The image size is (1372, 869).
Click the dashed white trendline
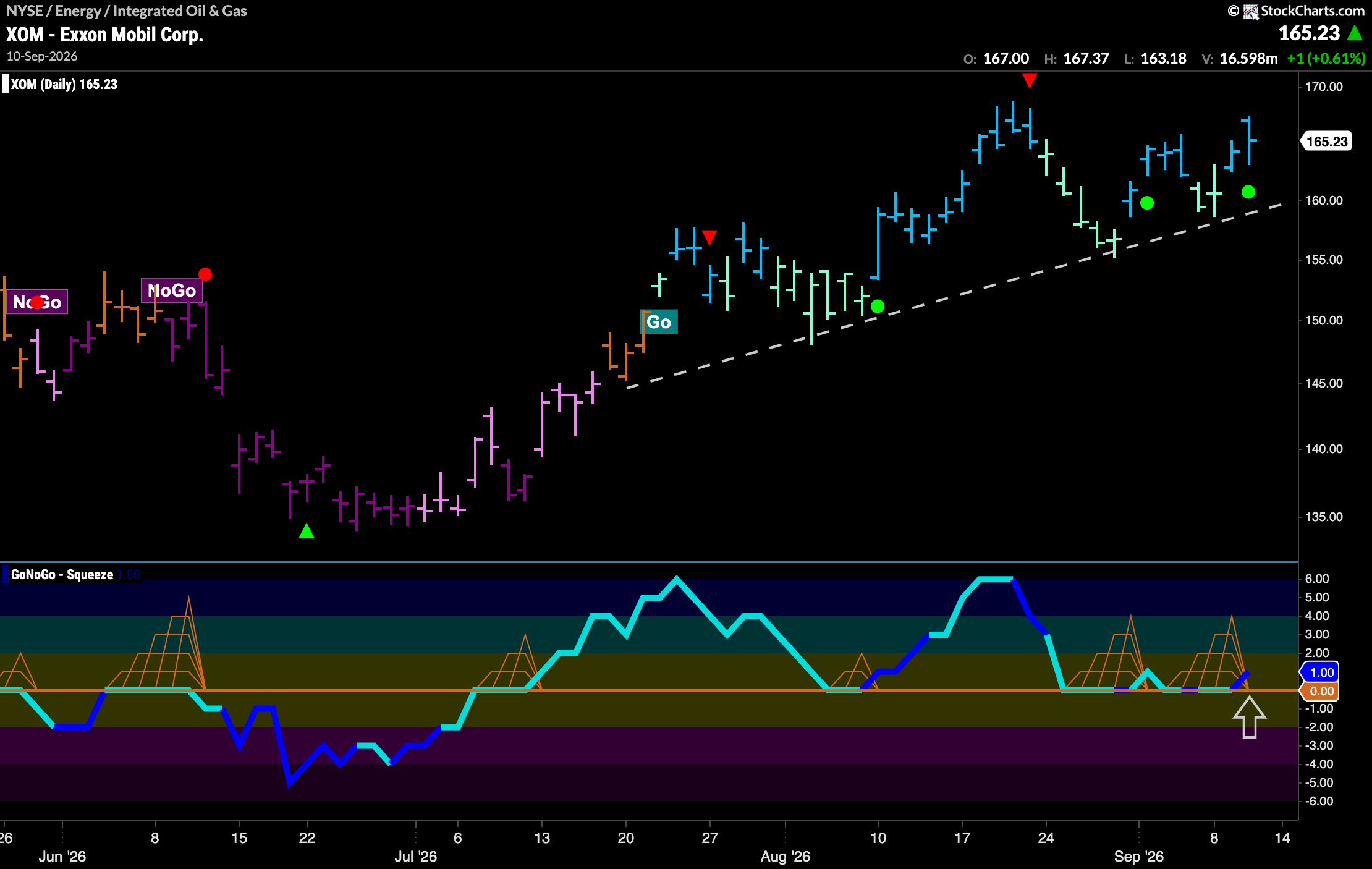[x=955, y=296]
